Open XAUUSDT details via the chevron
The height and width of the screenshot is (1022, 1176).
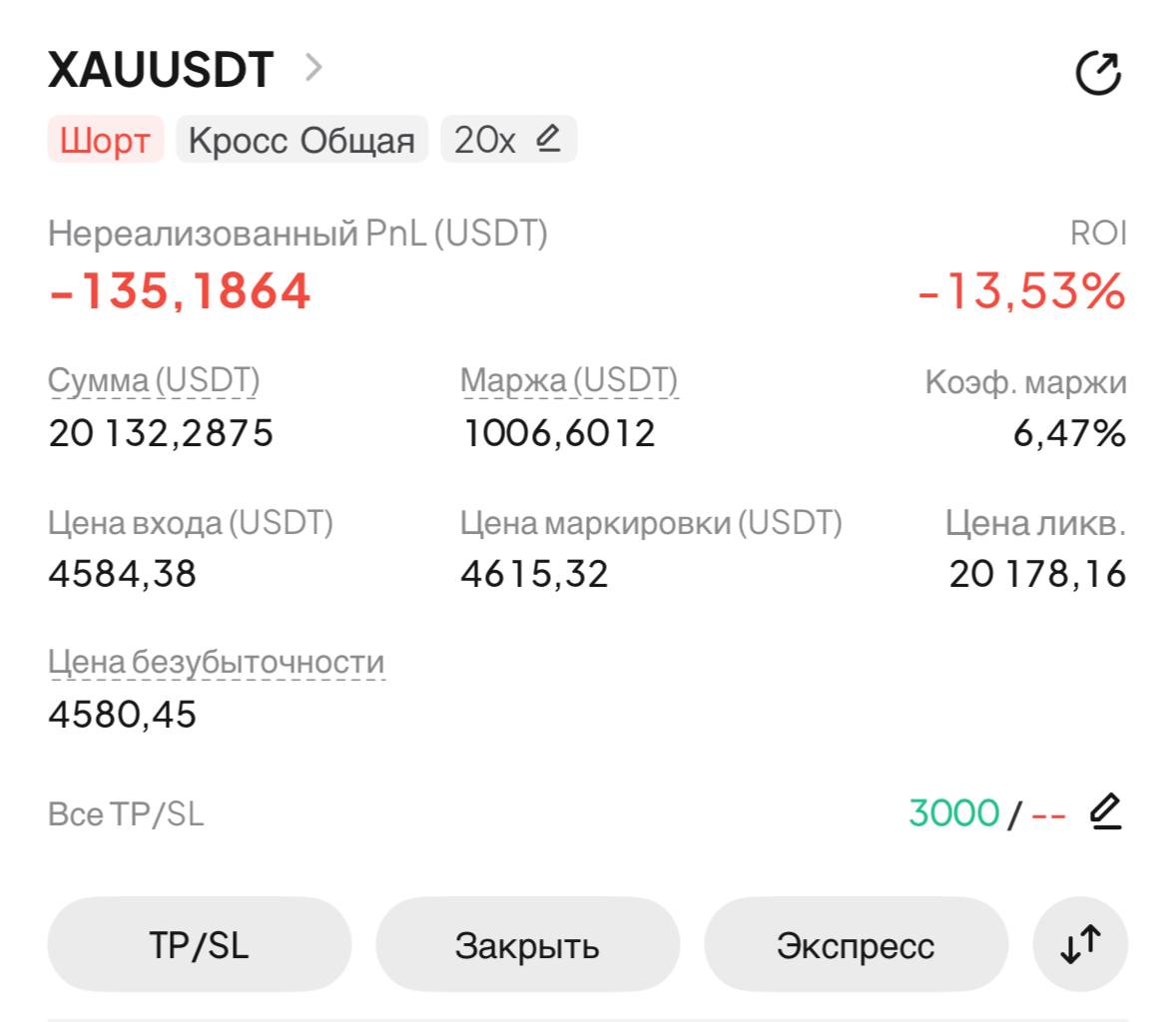coord(313,68)
